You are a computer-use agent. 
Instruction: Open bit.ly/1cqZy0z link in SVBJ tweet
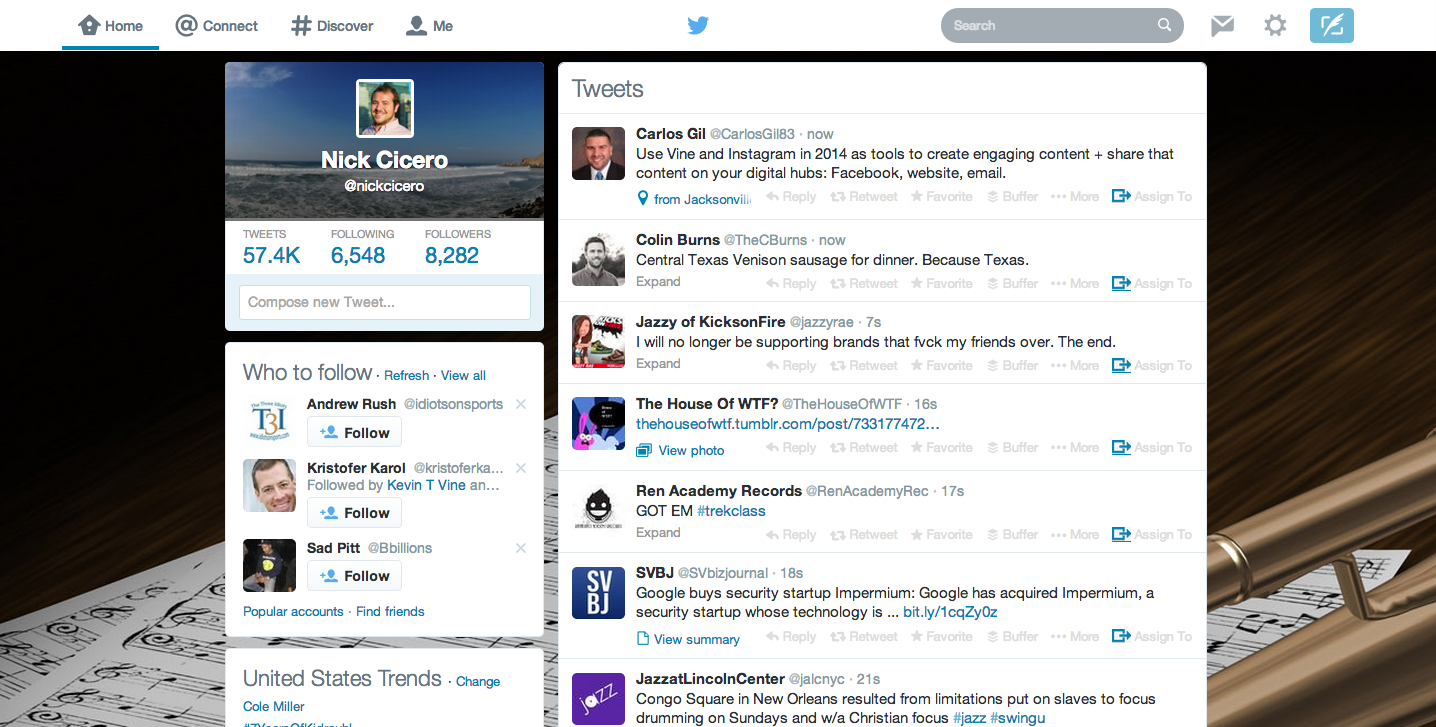point(950,612)
